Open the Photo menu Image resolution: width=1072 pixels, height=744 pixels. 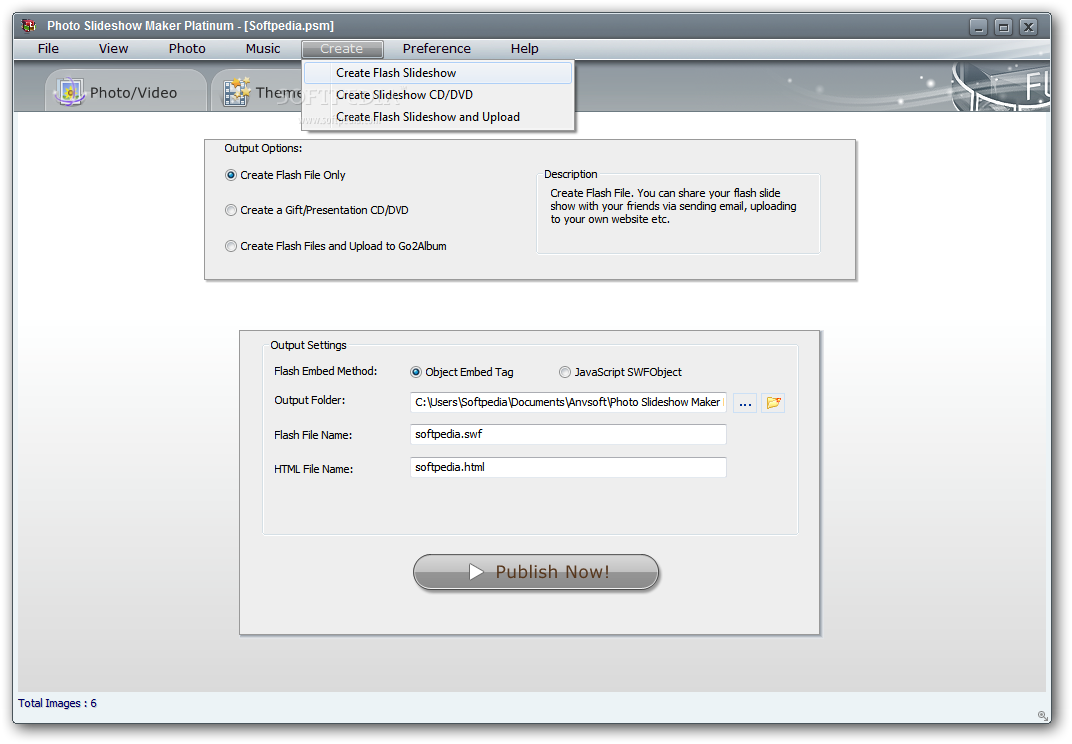pyautogui.click(x=187, y=49)
